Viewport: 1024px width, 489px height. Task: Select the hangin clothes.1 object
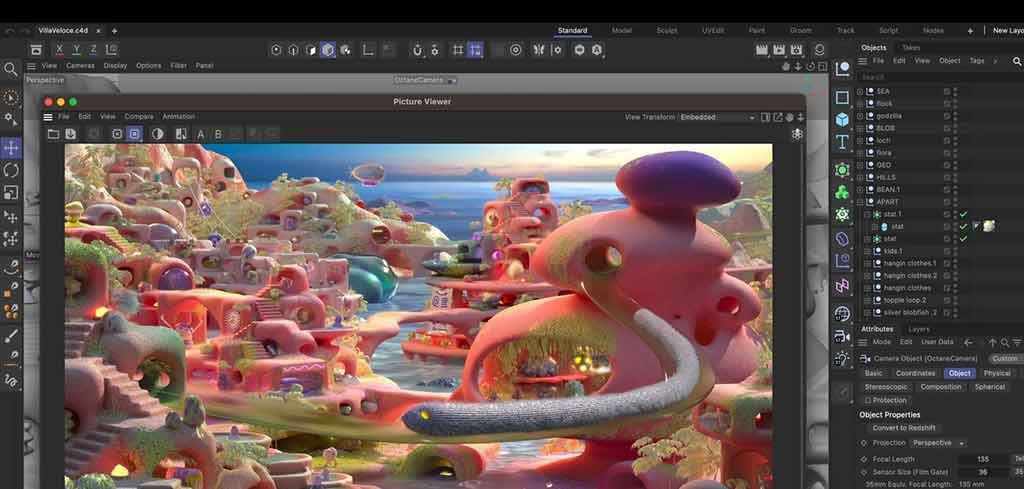pos(909,264)
